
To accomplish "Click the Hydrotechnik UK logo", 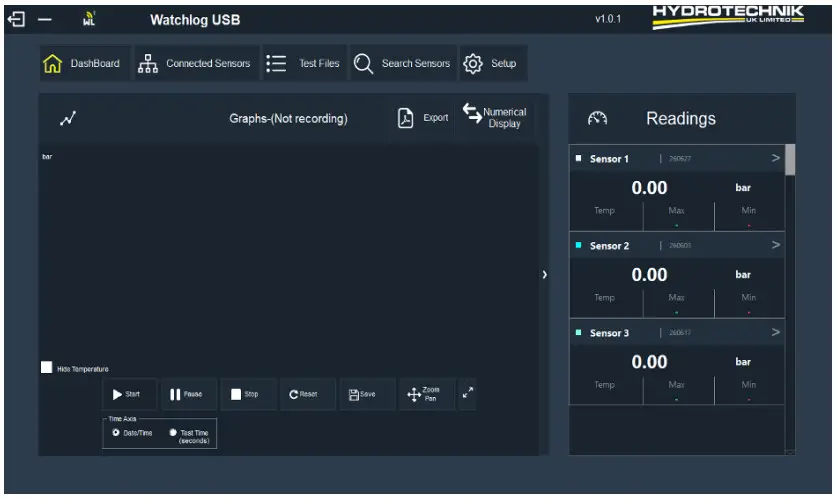I will pyautogui.click(x=728, y=17).
